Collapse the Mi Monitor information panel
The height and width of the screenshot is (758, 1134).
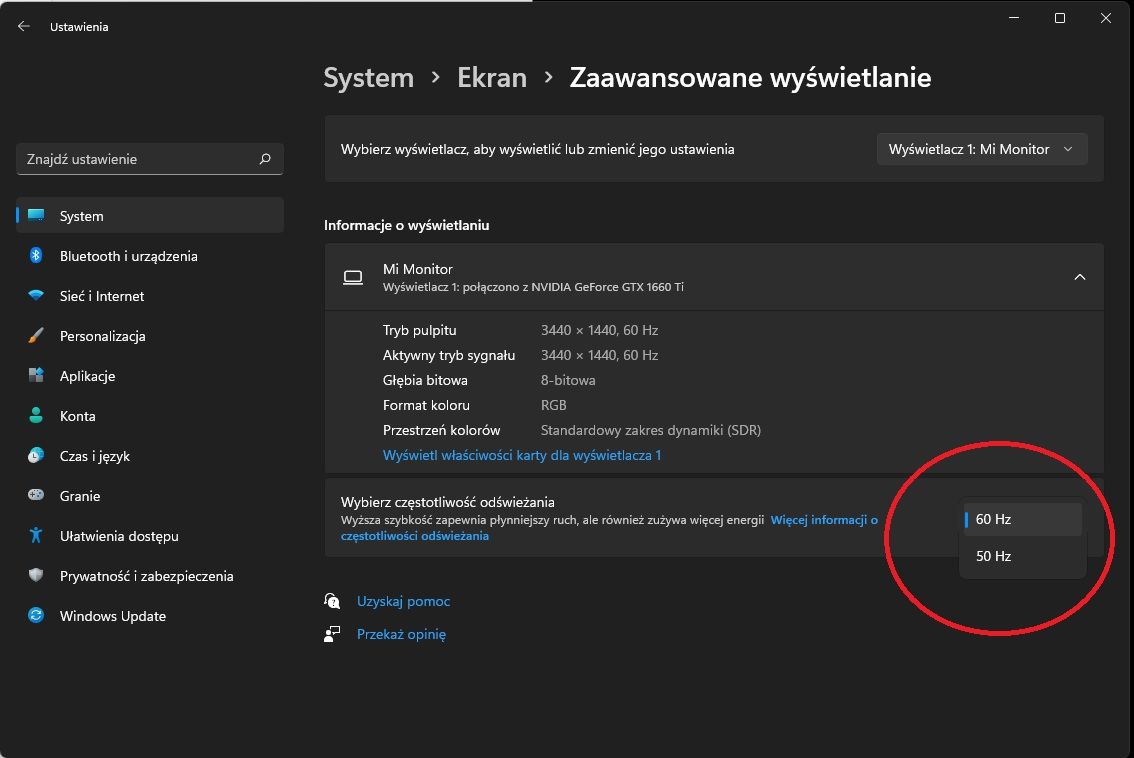(1079, 277)
